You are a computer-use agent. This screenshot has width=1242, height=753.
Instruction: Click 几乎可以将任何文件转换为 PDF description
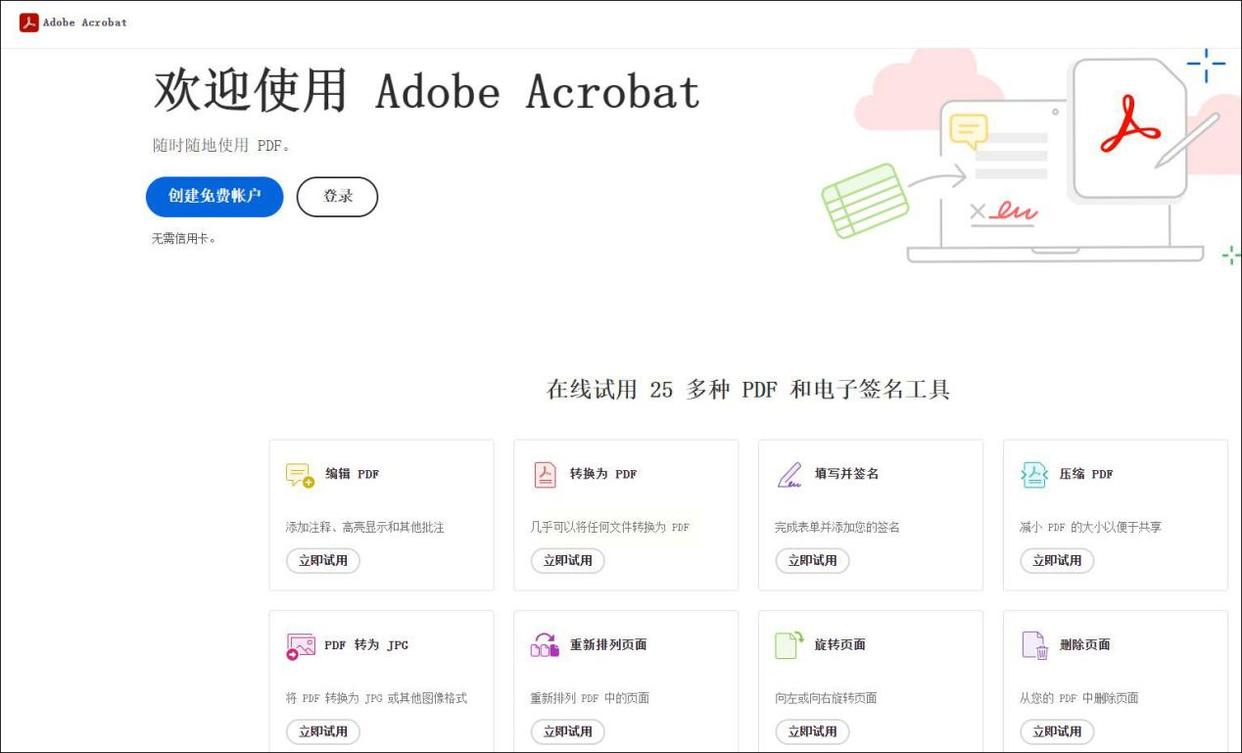[x=610, y=527]
